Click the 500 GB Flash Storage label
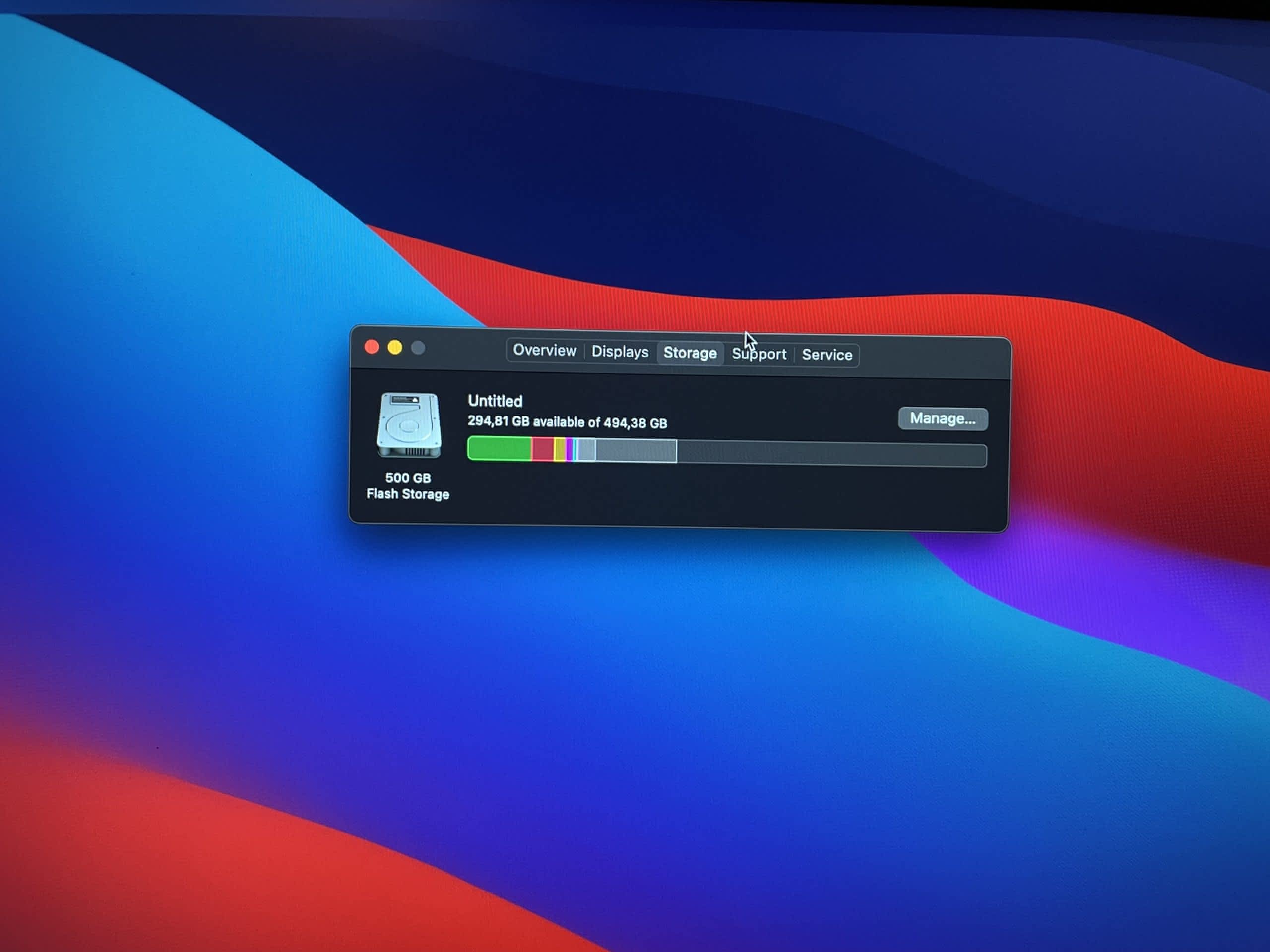The height and width of the screenshot is (952, 1270). click(408, 486)
